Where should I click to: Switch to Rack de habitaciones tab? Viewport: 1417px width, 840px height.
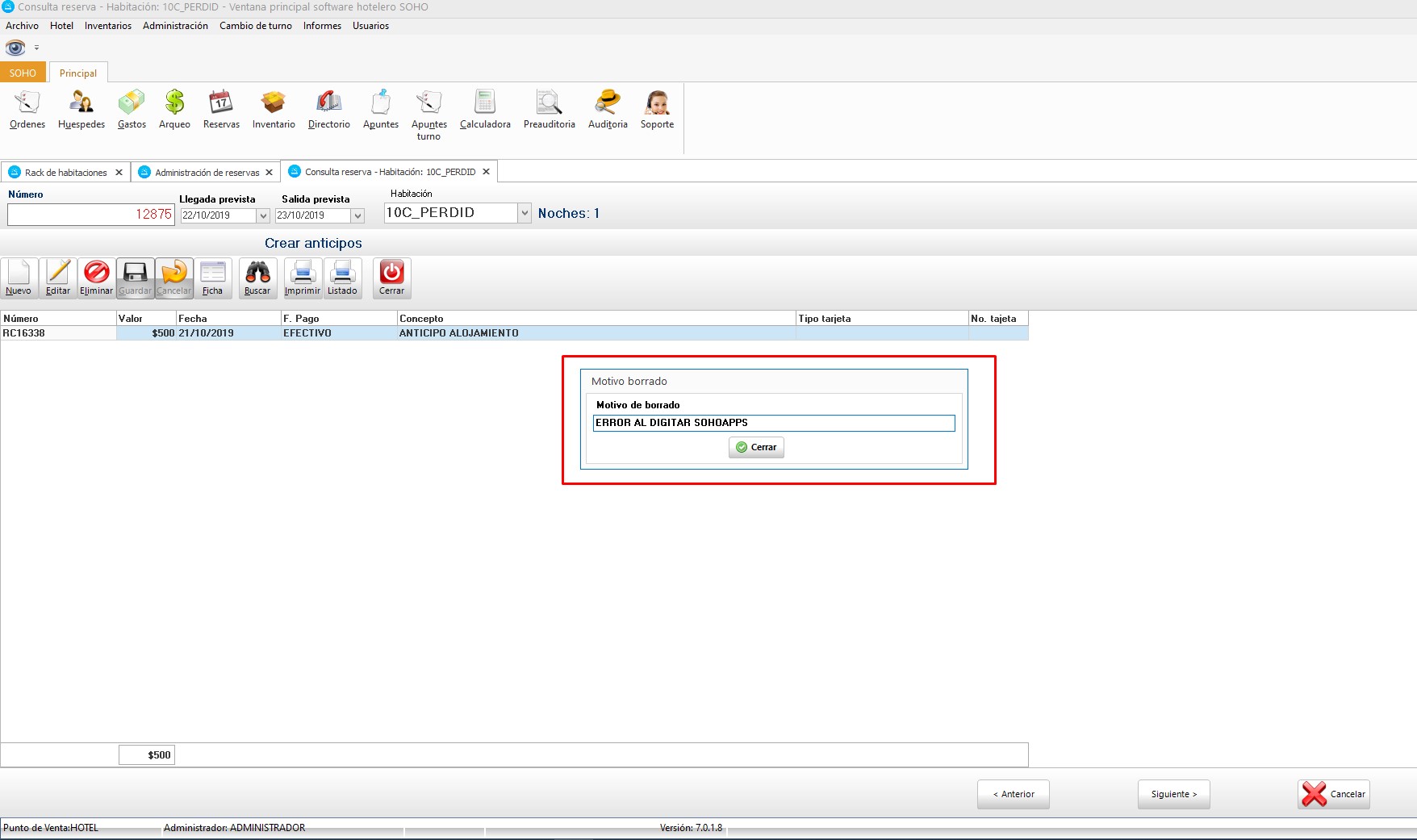65,173
